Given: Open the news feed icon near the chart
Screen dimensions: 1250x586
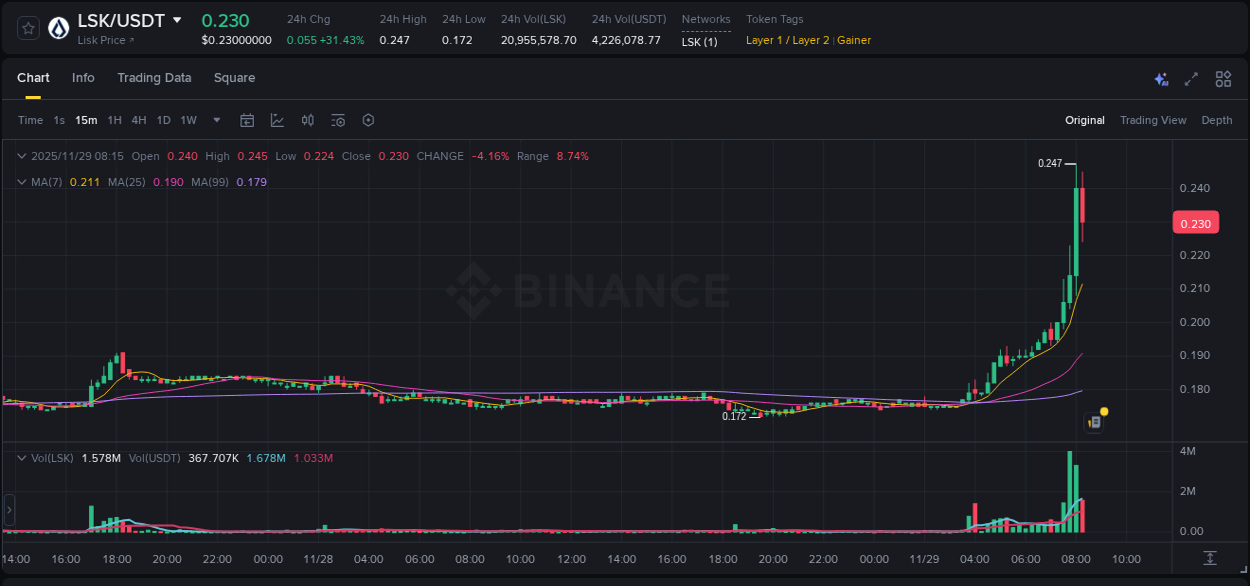Looking at the screenshot, I should click(1093, 421).
